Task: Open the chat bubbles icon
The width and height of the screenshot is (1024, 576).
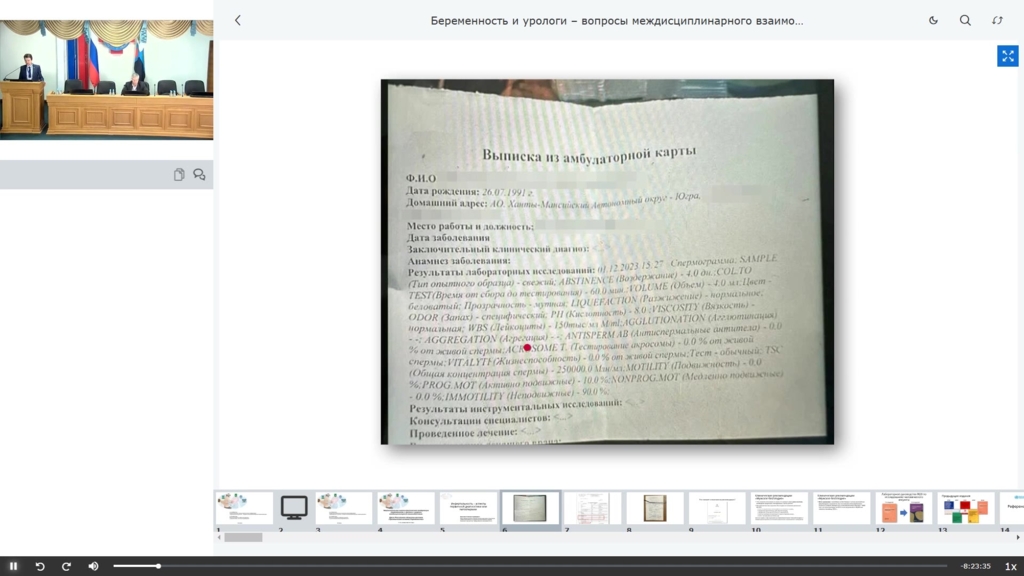Action: 199,175
